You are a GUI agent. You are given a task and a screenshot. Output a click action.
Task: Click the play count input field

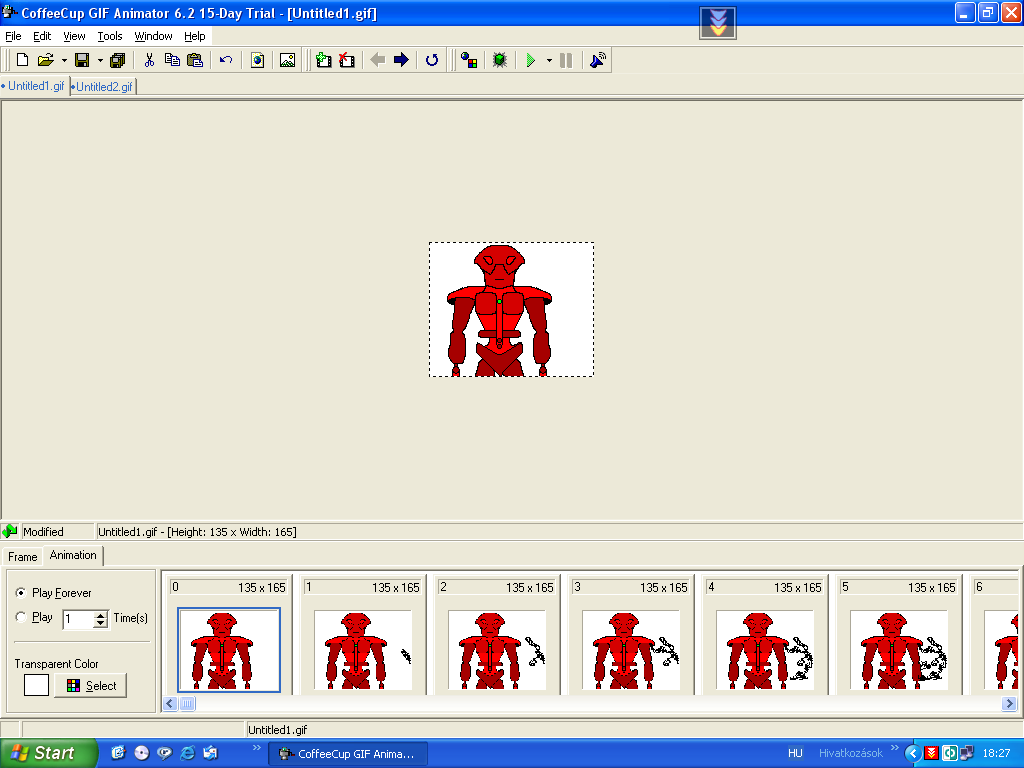coord(78,618)
